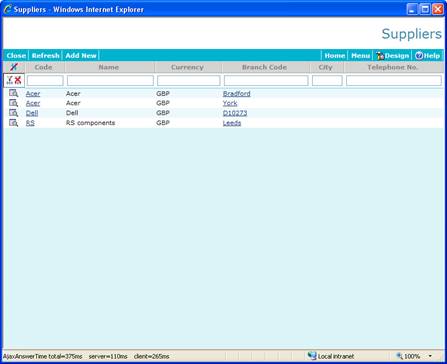
Task: Open the view icon in the York row
Action: click(13, 103)
